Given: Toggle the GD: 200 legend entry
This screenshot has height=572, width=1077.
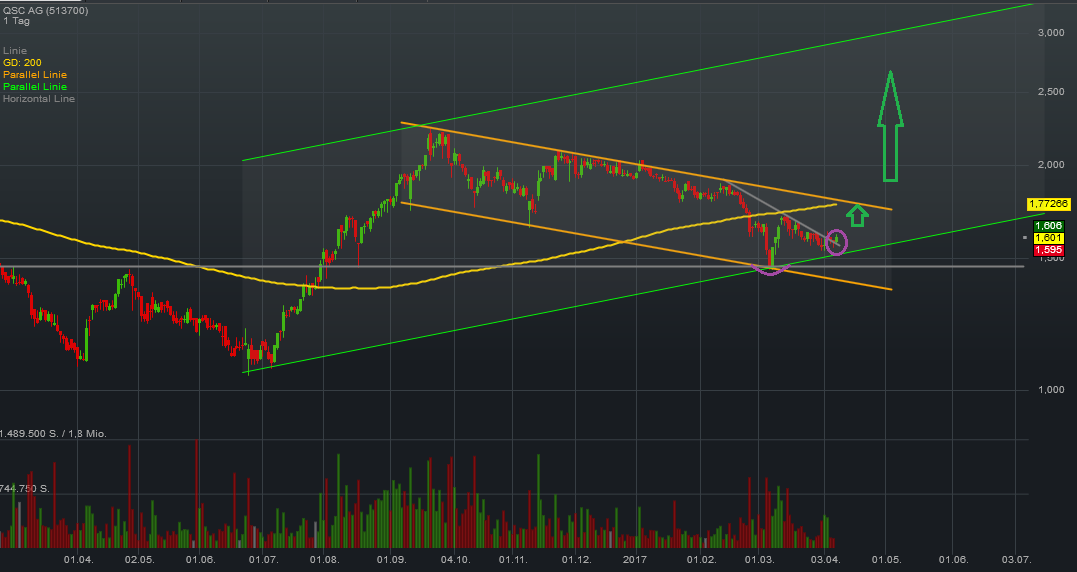Looking at the screenshot, I should 24,62.
